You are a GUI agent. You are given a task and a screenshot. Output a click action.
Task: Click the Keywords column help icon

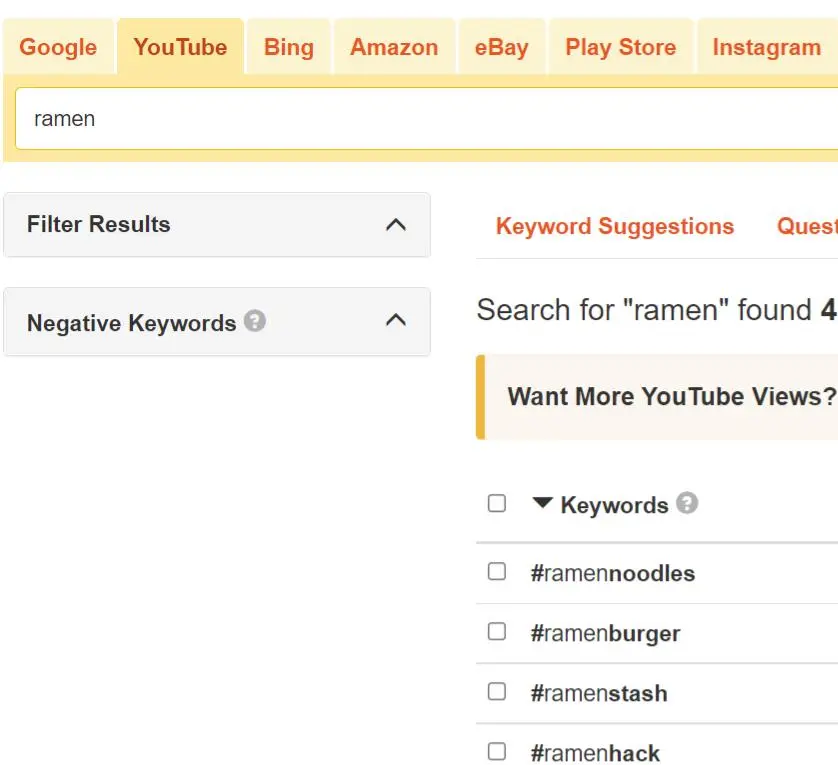(687, 503)
